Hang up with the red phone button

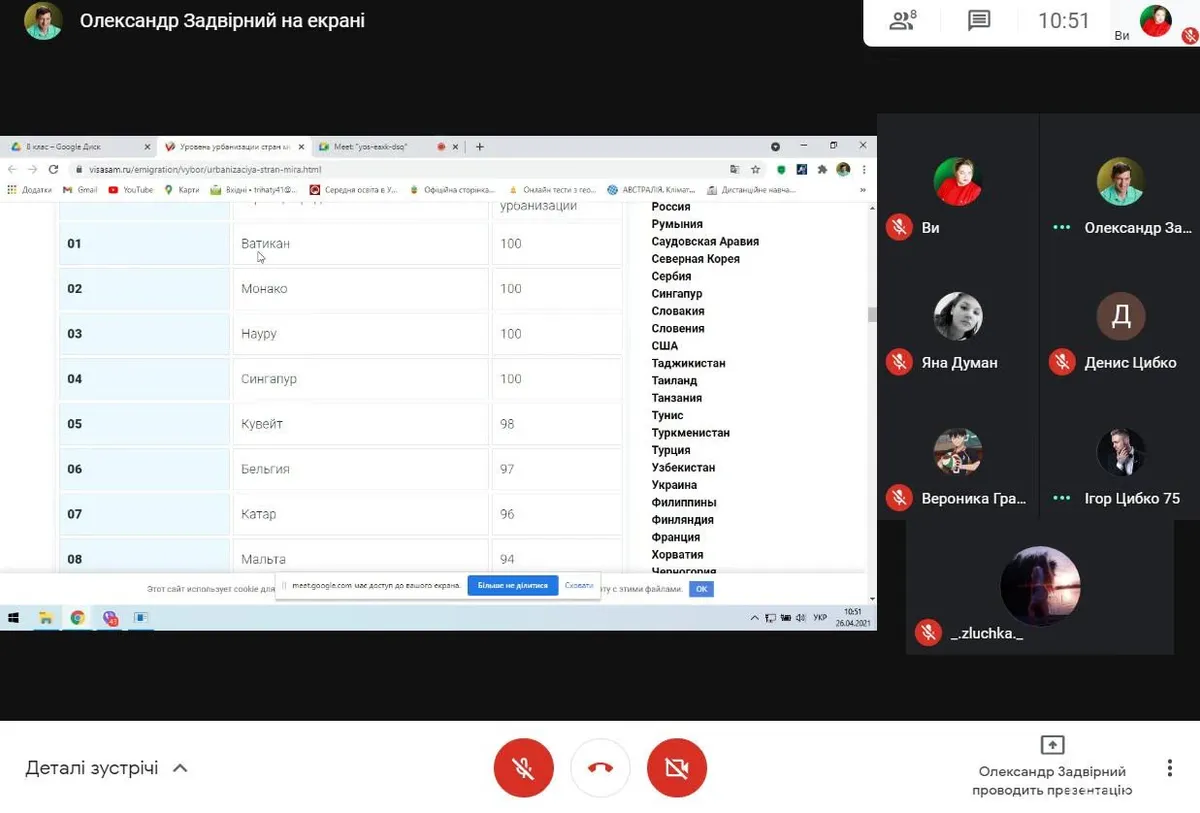coord(600,768)
